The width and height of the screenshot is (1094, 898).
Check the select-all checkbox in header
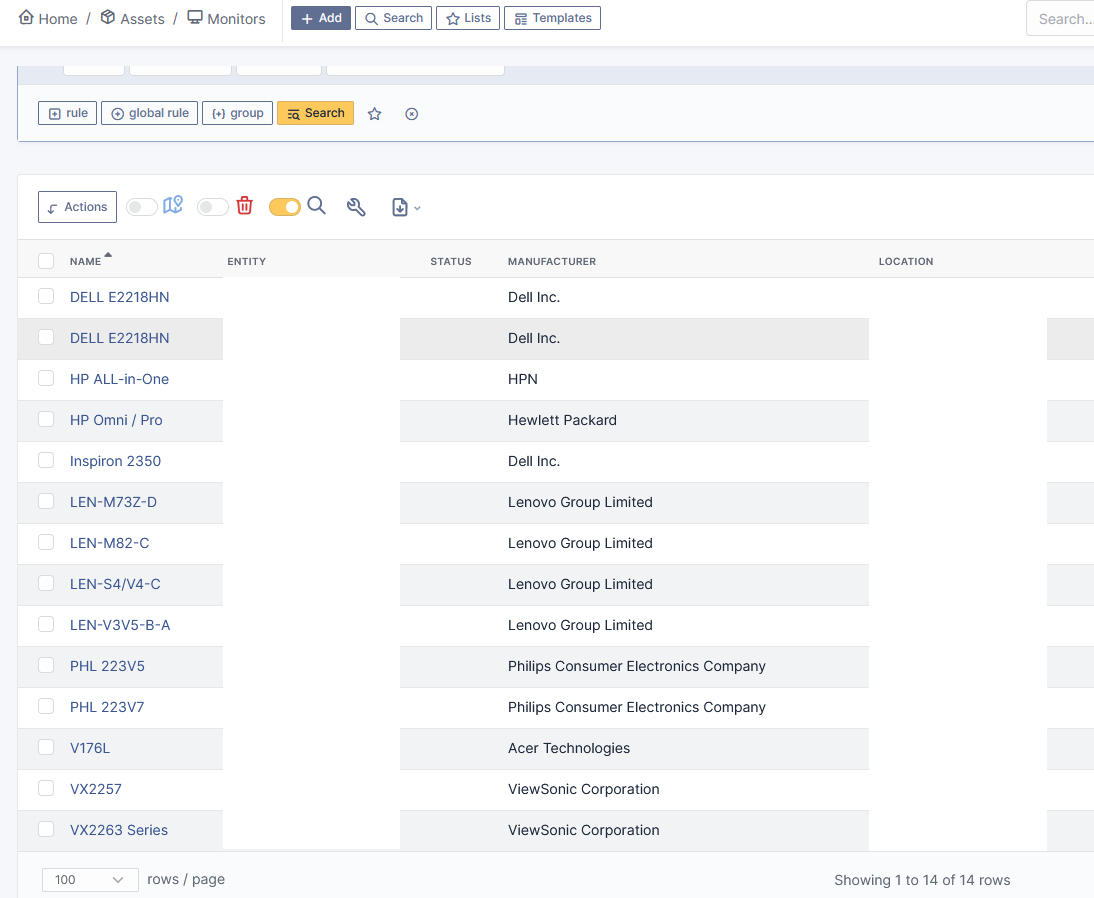coord(46,261)
